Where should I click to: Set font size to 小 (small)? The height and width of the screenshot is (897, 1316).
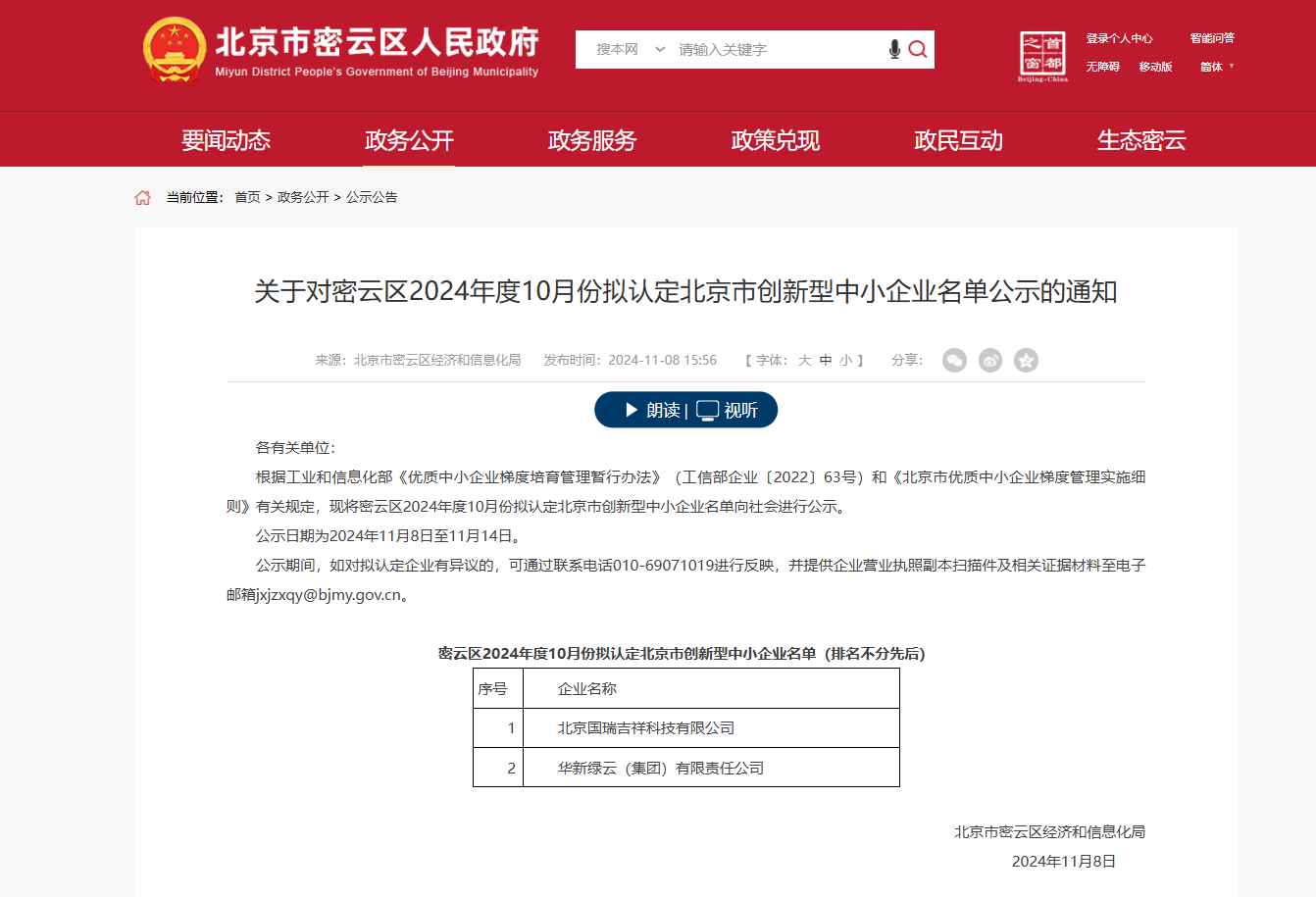click(x=845, y=361)
